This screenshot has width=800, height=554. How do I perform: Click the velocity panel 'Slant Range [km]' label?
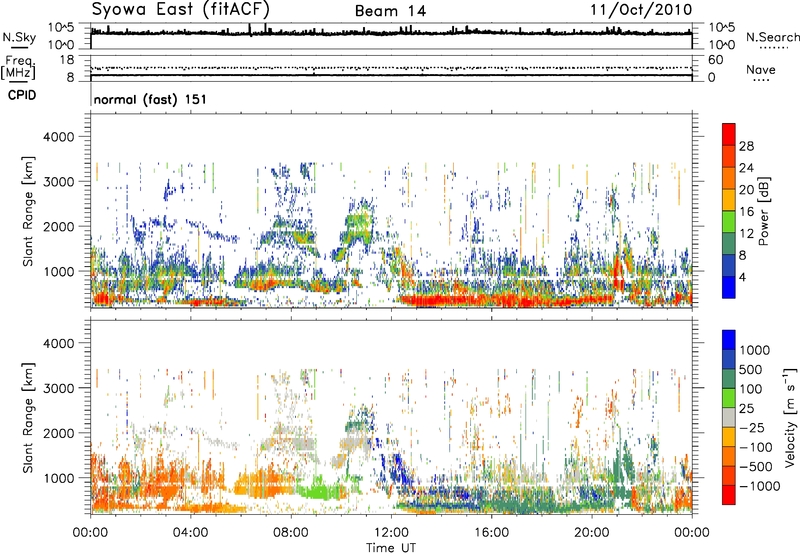(28, 418)
